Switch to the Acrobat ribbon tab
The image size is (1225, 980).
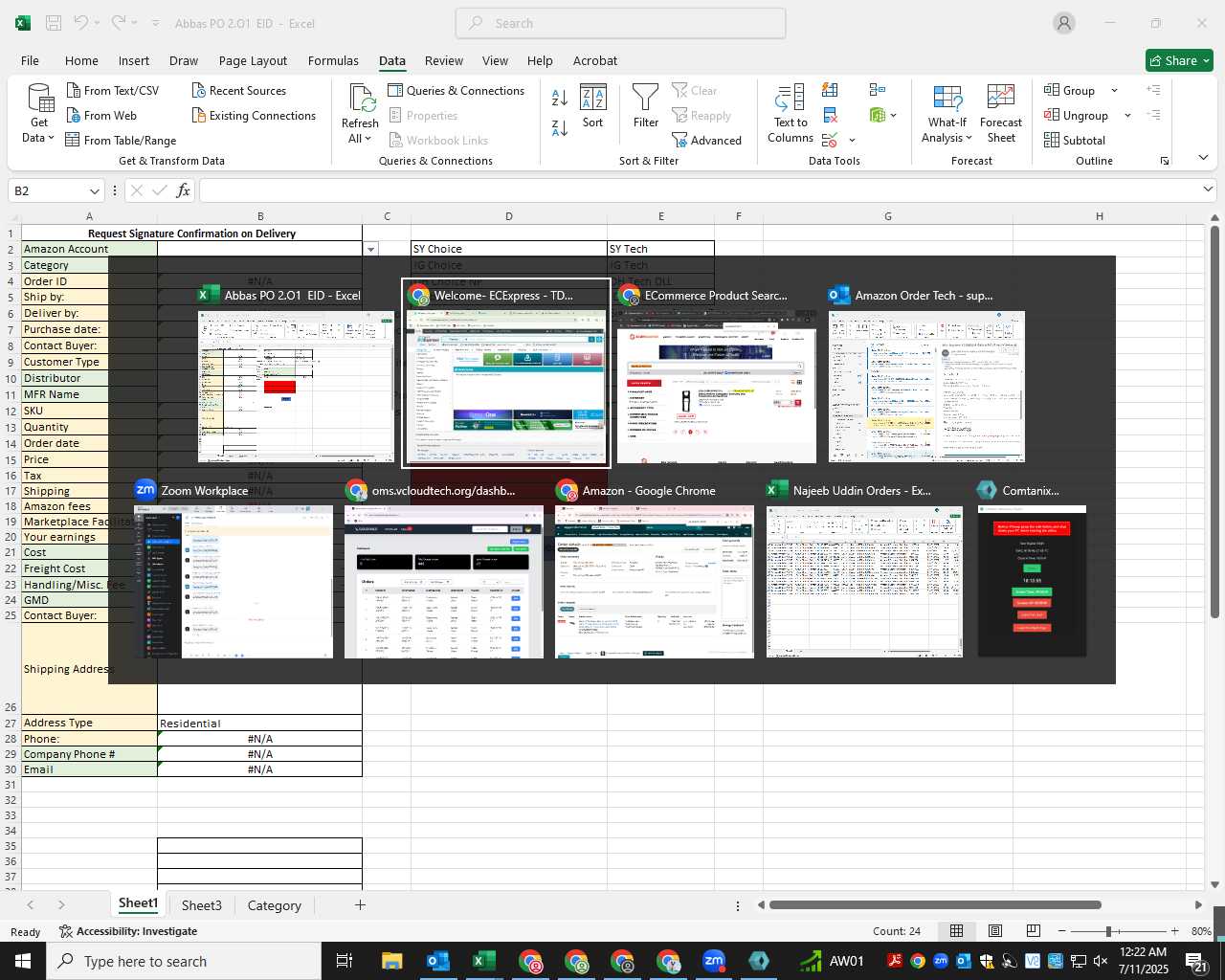[x=595, y=60]
